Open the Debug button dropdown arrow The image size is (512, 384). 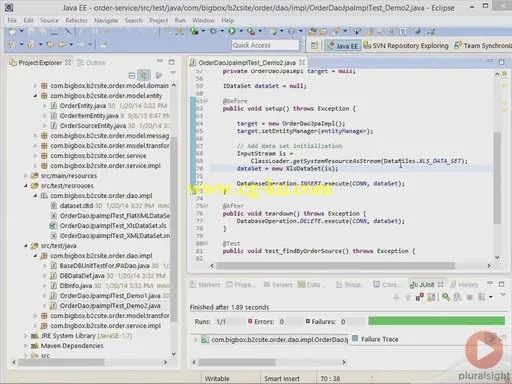[x=222, y=31]
